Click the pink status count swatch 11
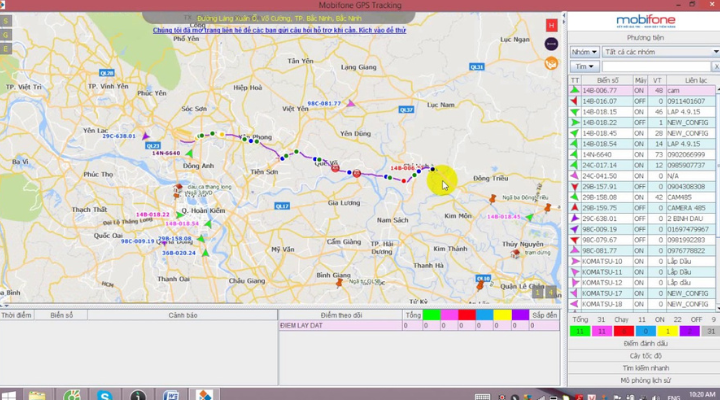The height and width of the screenshot is (400, 720). 602,331
